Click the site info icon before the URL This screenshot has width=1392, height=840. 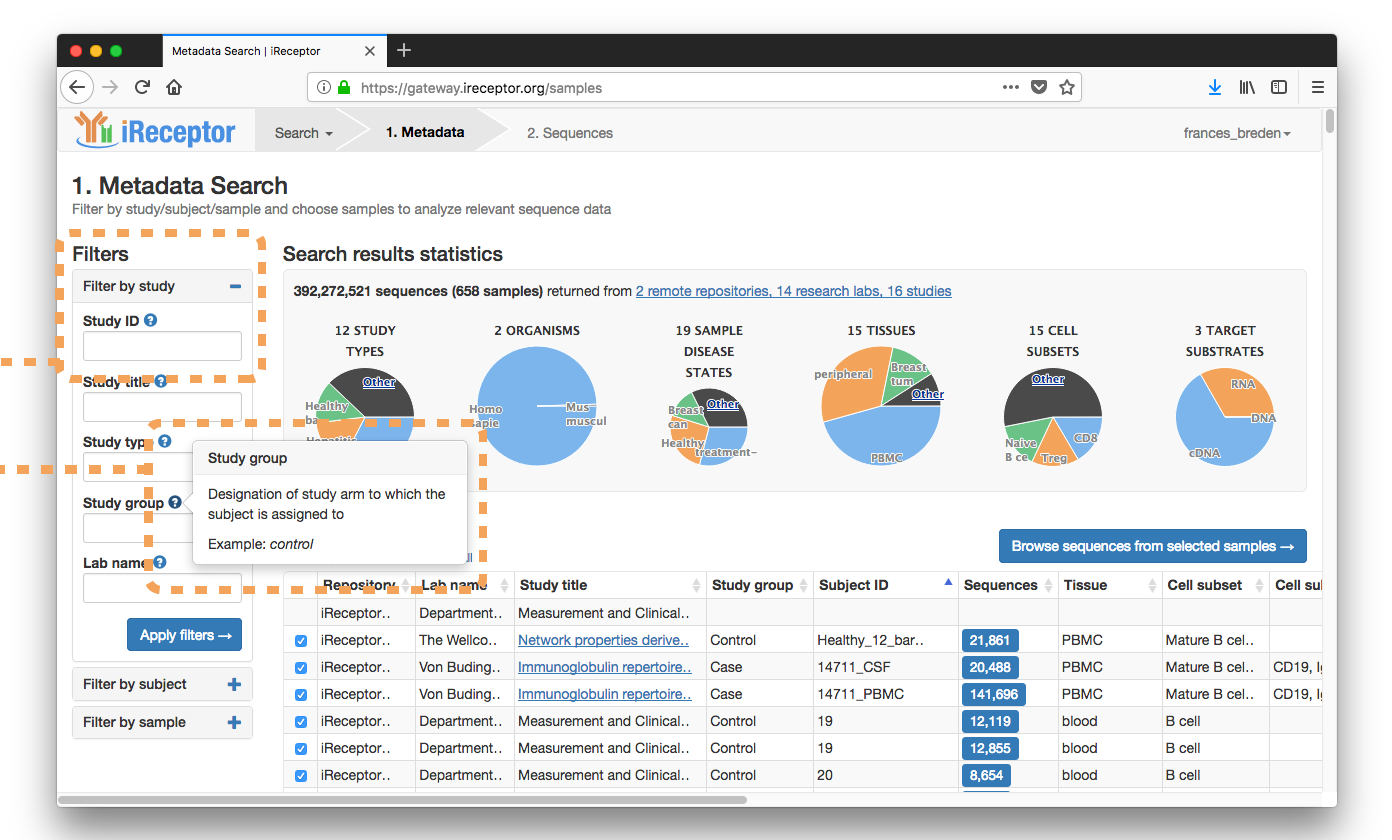coord(323,87)
